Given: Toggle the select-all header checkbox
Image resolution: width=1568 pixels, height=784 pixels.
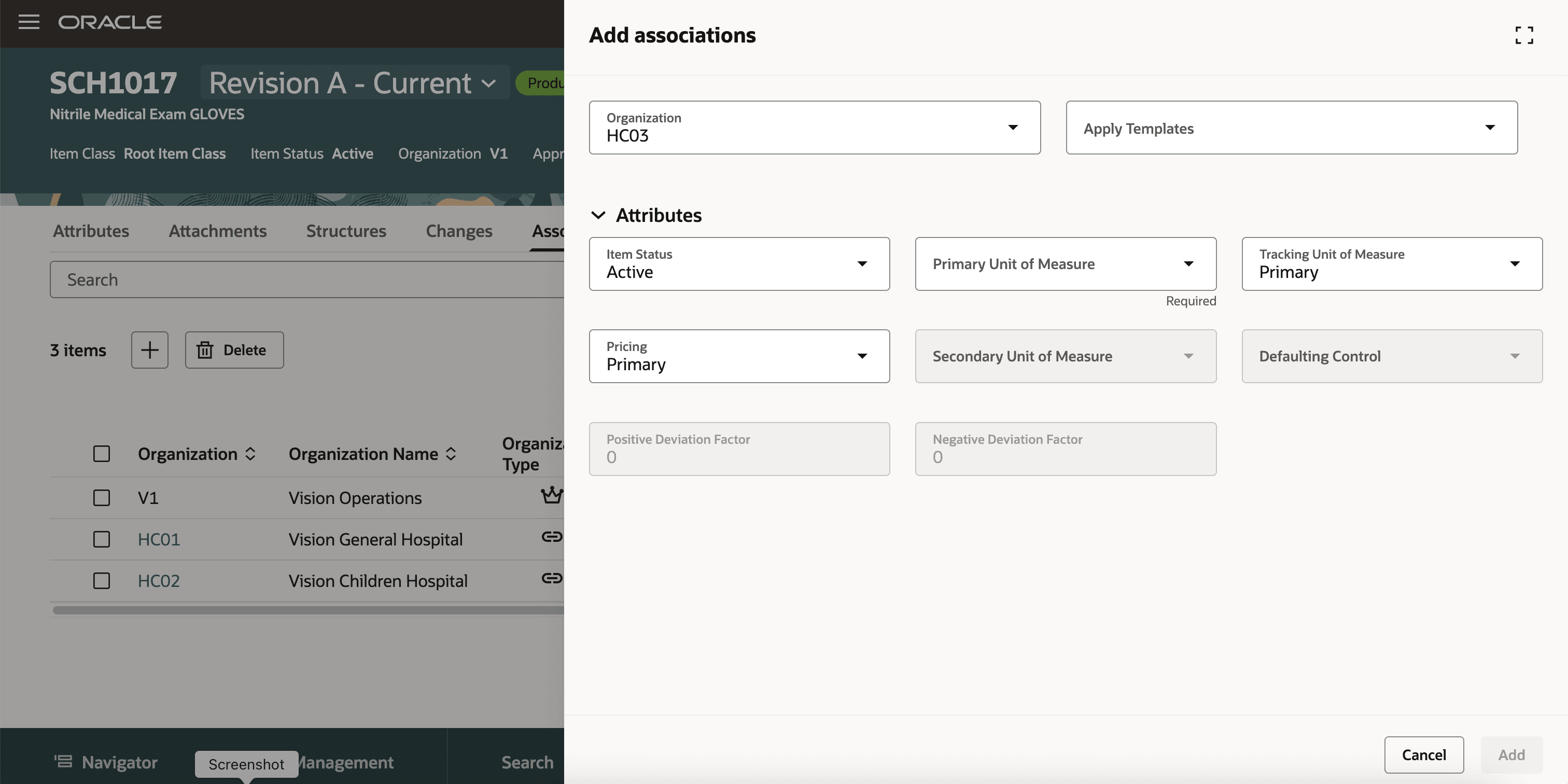Looking at the screenshot, I should 102,454.
